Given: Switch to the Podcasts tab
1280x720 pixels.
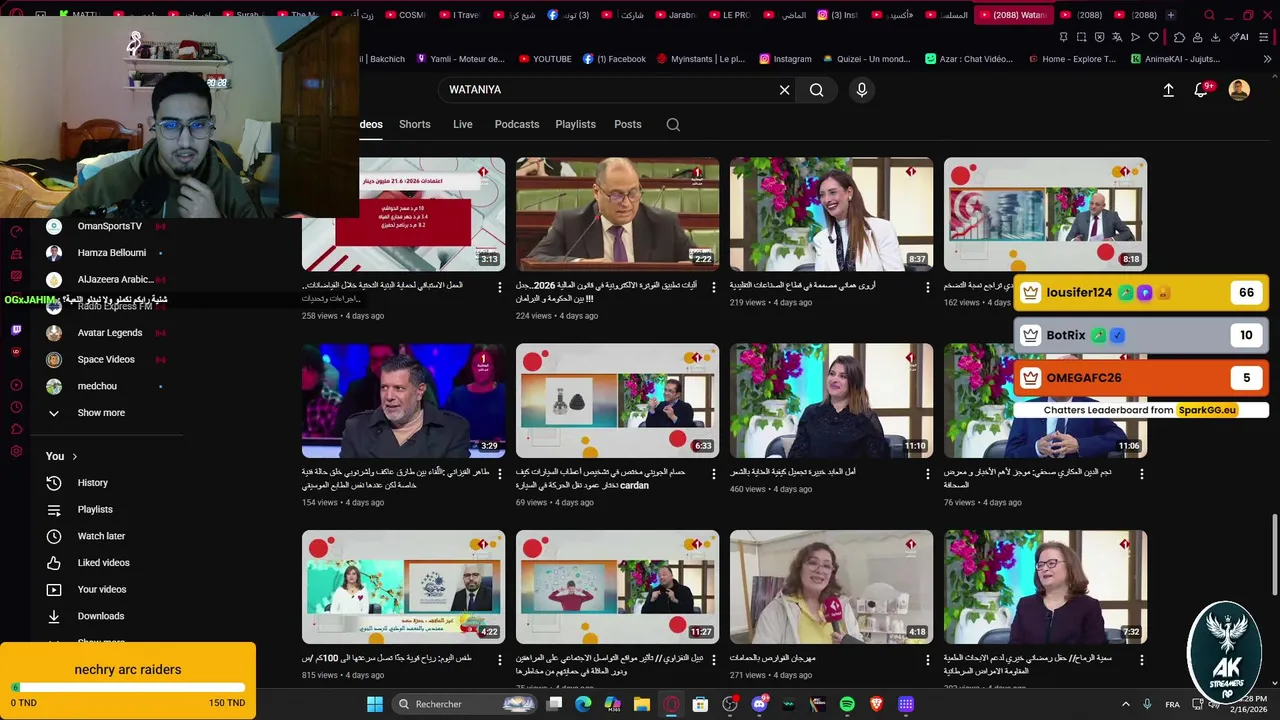Looking at the screenshot, I should click(516, 125).
